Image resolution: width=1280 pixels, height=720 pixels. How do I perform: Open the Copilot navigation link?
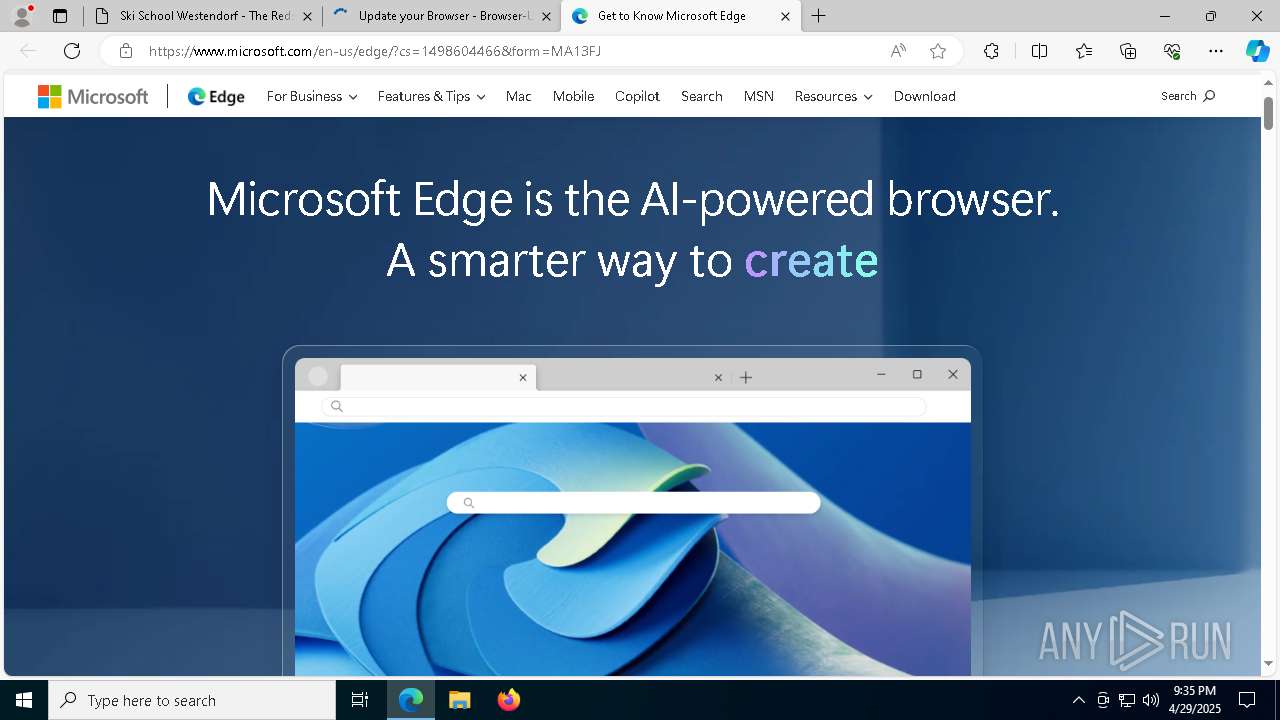coord(637,96)
